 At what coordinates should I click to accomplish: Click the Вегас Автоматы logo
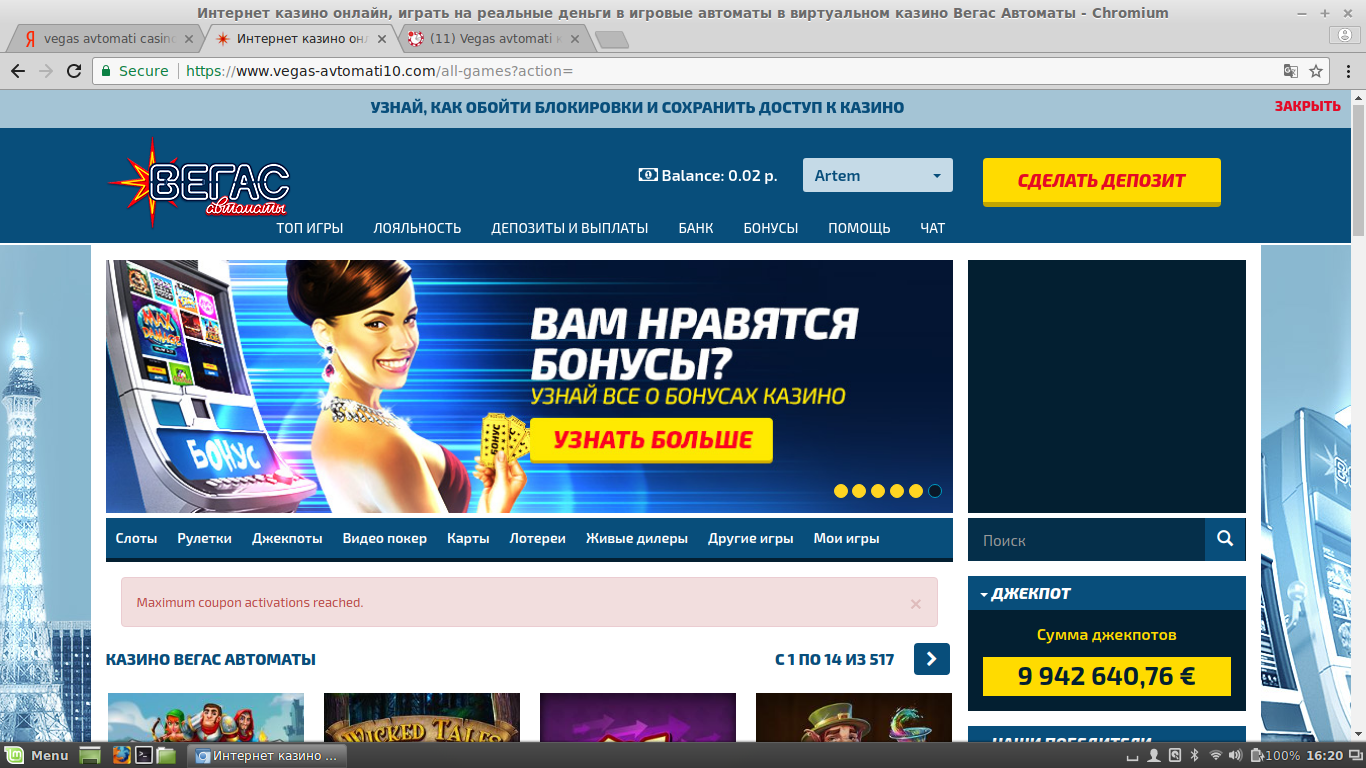(x=199, y=182)
